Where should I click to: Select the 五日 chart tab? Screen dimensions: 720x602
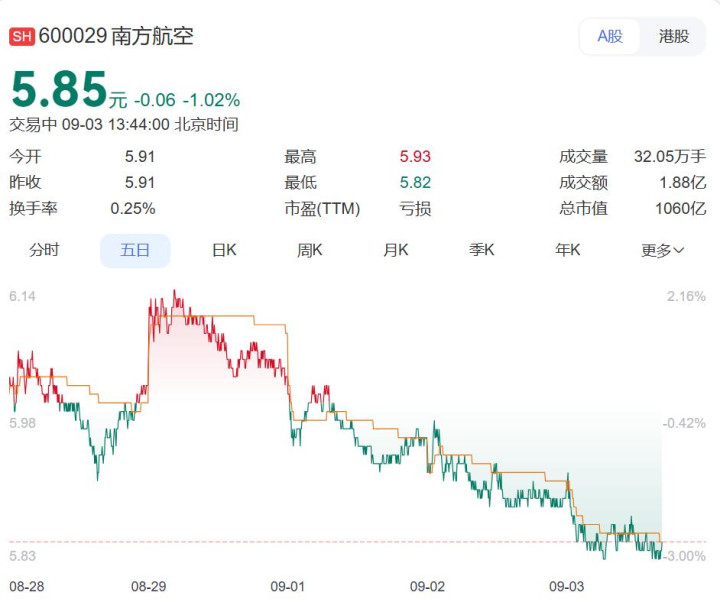(135, 251)
